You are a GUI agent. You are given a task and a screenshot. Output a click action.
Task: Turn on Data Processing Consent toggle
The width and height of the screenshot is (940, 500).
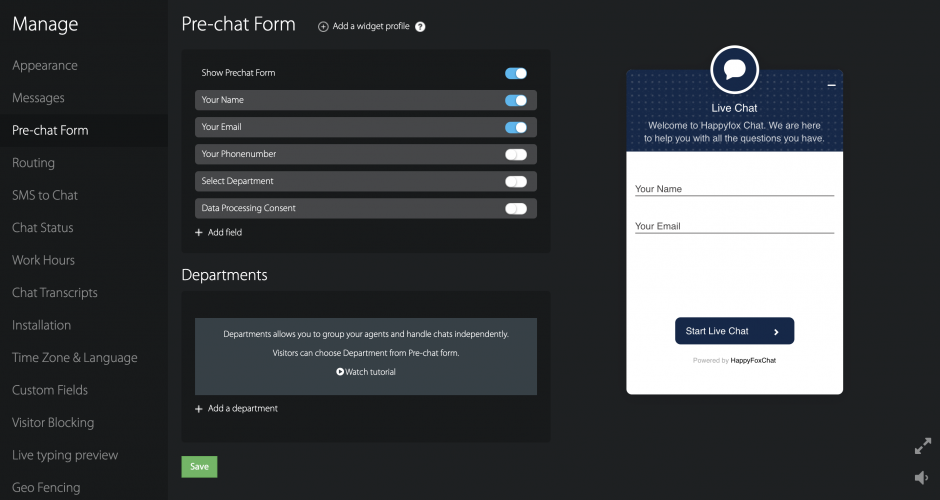coord(515,208)
